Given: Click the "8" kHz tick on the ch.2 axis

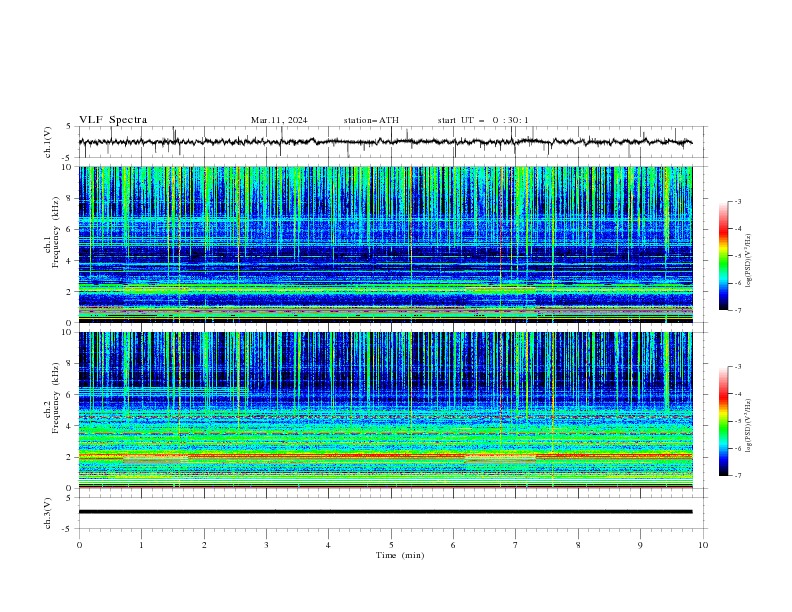Looking at the screenshot, I should (x=70, y=364).
